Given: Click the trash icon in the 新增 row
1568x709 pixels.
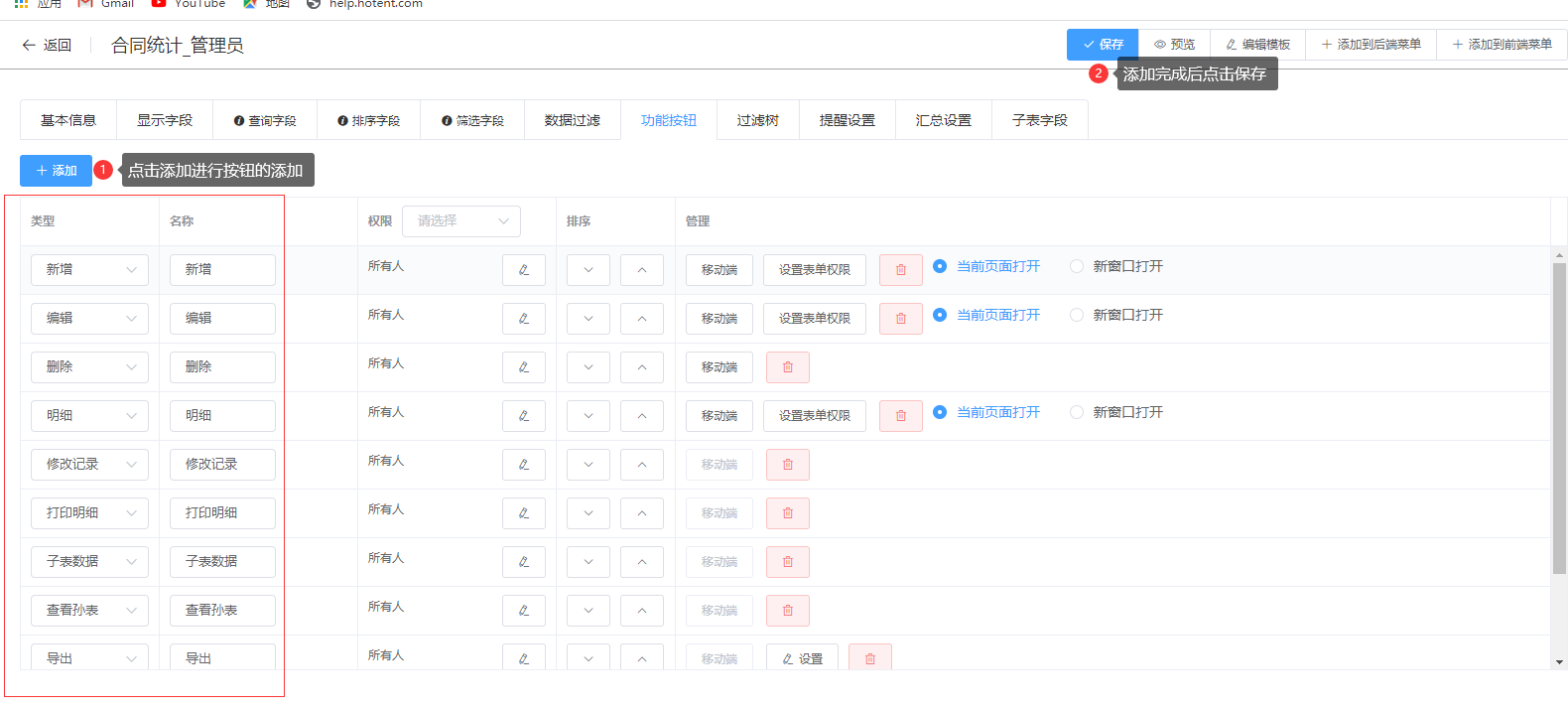Looking at the screenshot, I should 900,270.
